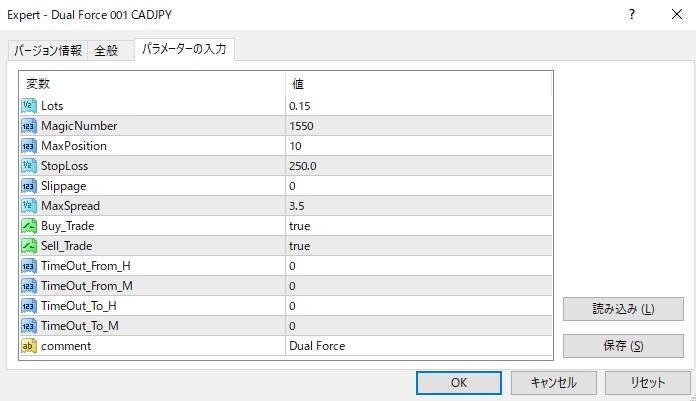The height and width of the screenshot is (401, 696).
Task: Click the MagicNumber integer icon
Action: coord(28,126)
